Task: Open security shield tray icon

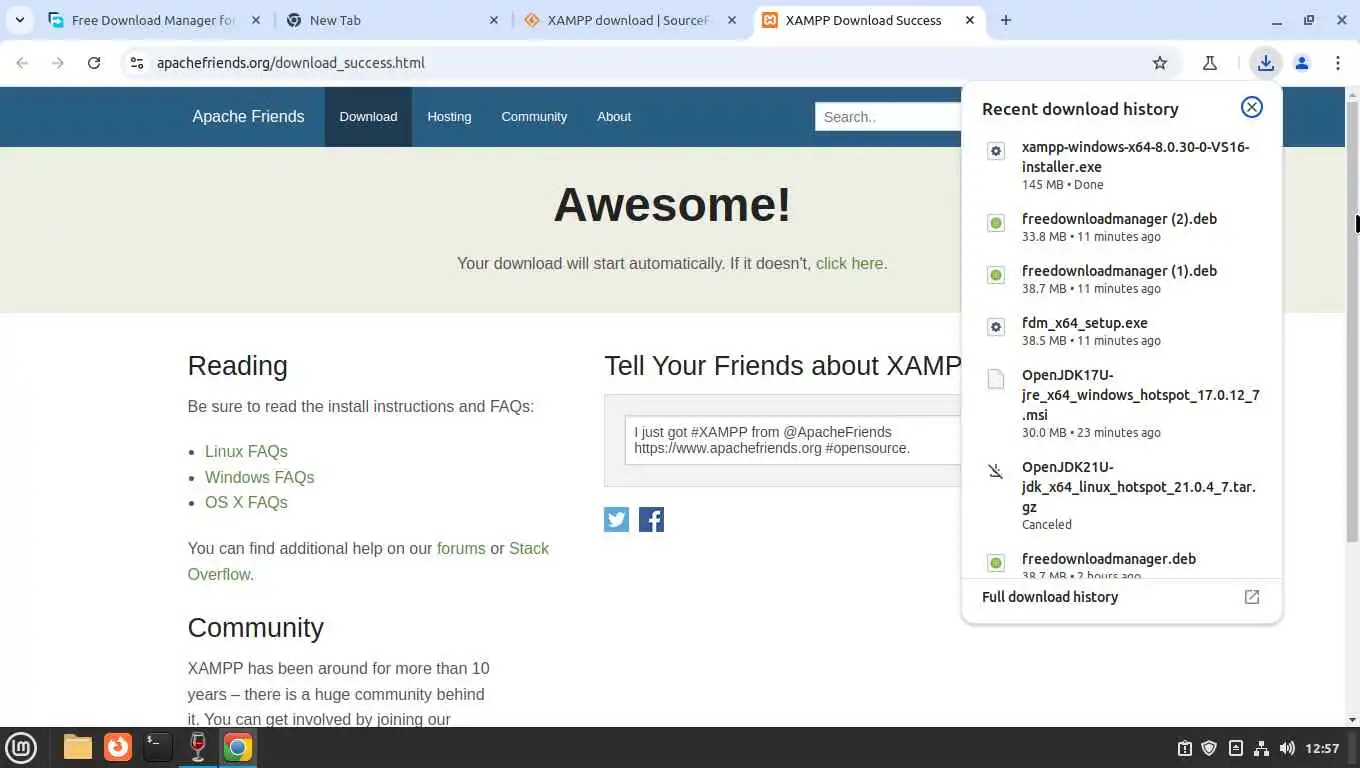Action: (1209, 748)
